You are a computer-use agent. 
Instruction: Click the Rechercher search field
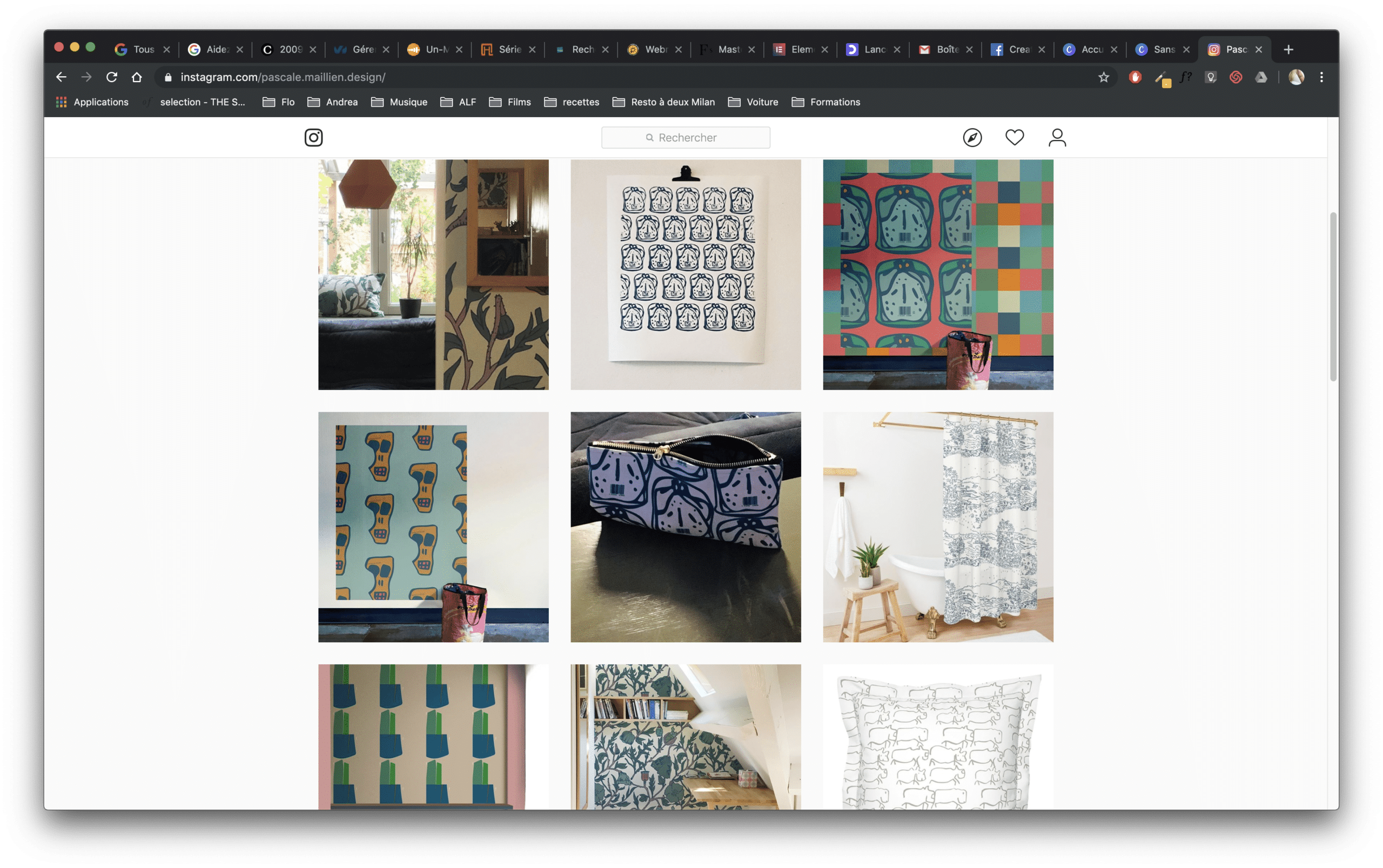pyautogui.click(x=686, y=138)
